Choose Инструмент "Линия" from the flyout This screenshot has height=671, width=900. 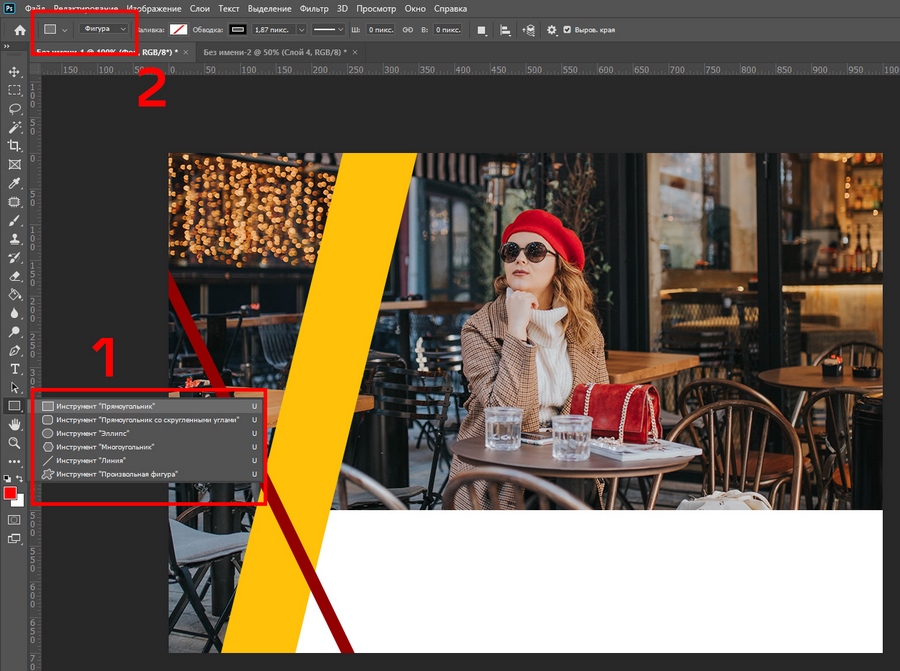(150, 460)
